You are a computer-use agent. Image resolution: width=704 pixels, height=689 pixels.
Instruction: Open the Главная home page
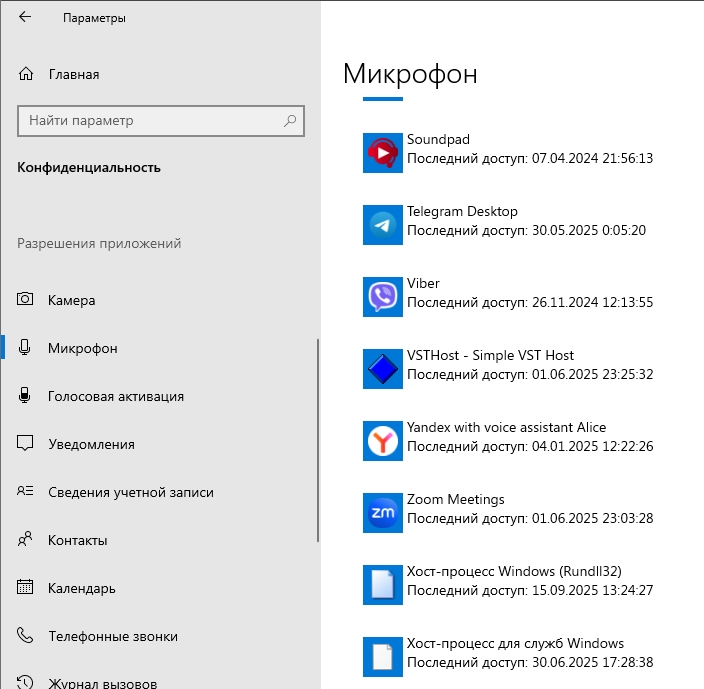(73, 74)
